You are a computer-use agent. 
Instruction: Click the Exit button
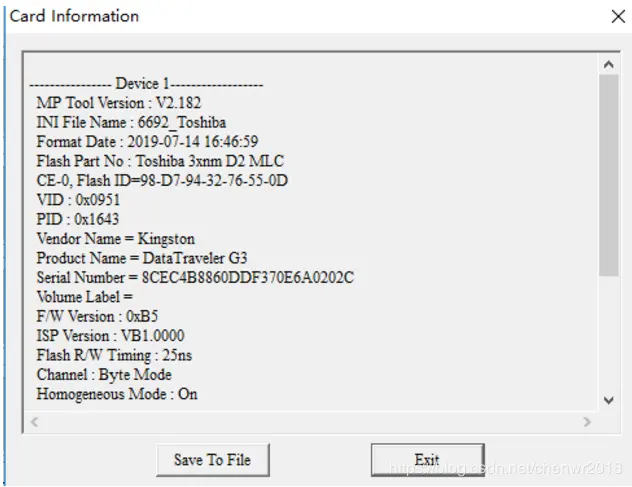[x=428, y=460]
